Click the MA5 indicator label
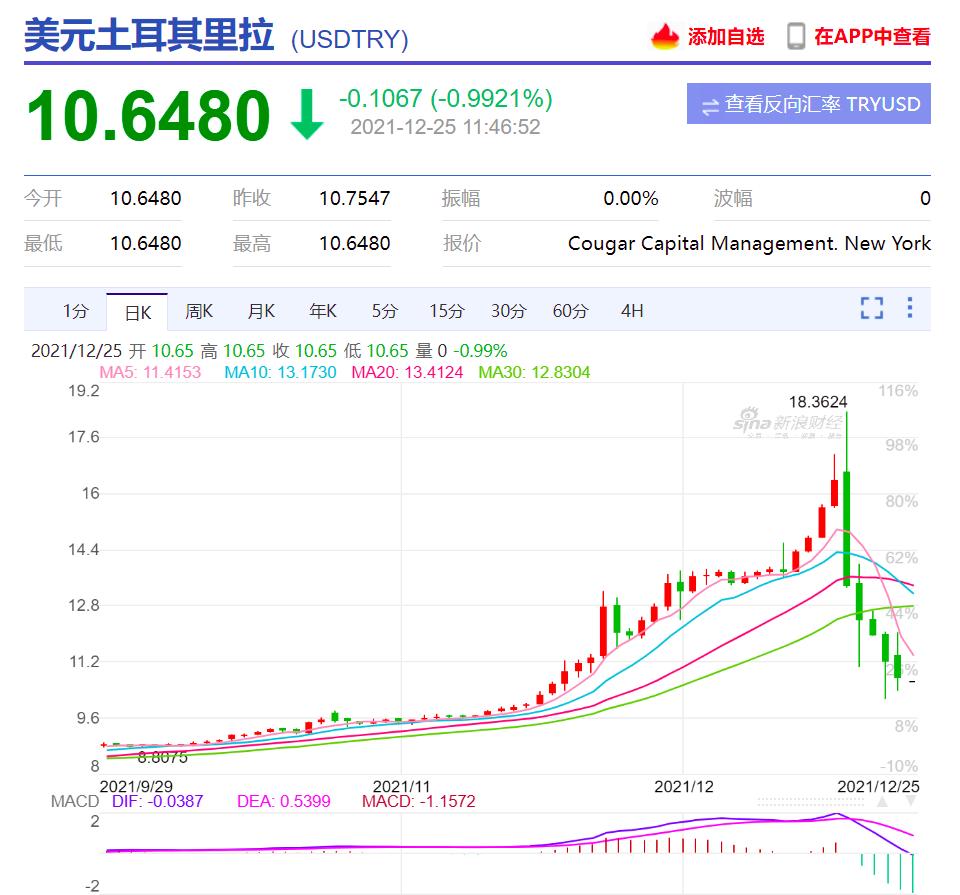This screenshot has height=895, width=960. 150,372
